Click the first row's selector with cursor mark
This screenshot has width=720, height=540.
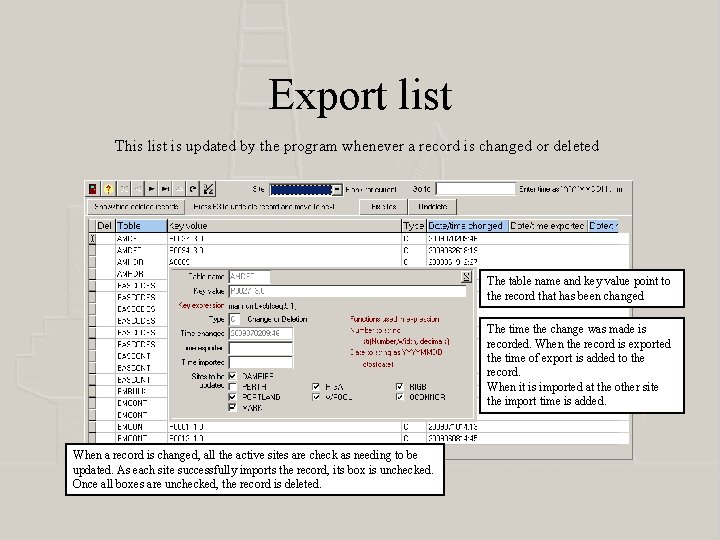(x=92, y=238)
